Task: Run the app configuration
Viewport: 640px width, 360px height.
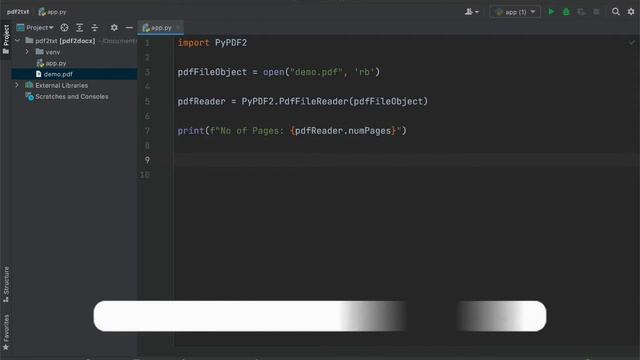Action: click(551, 12)
